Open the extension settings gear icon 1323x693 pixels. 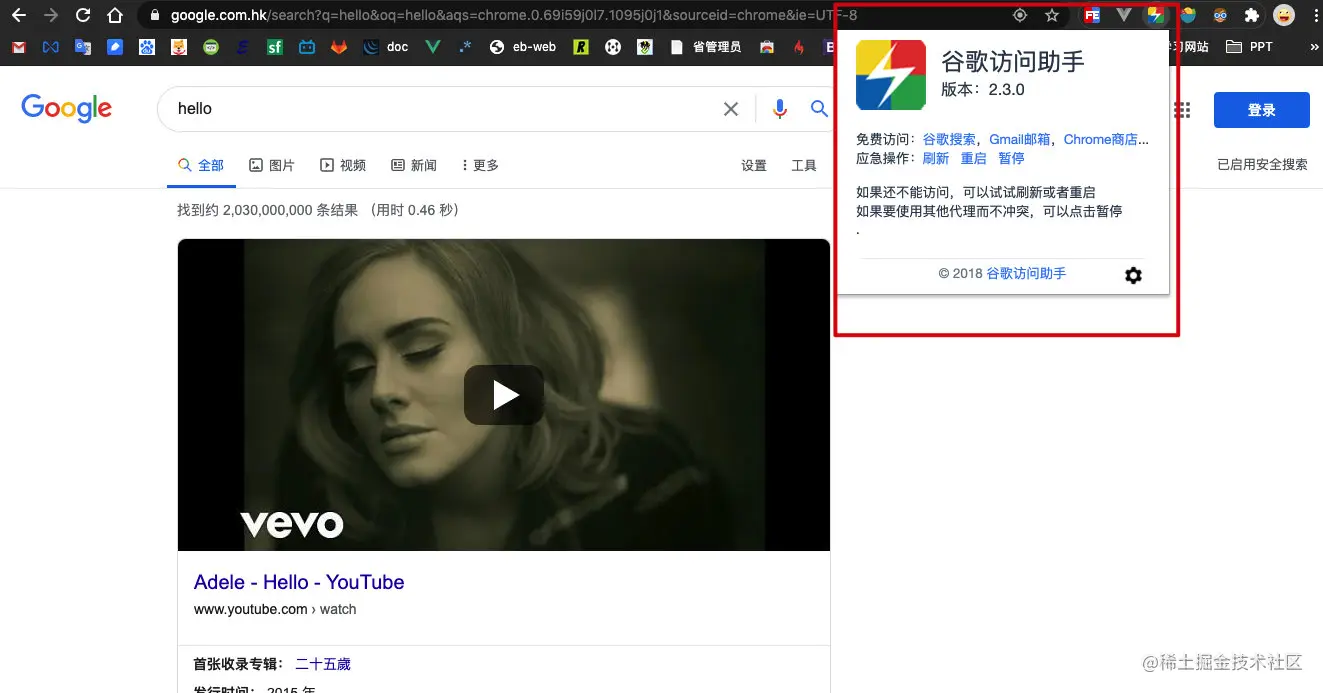click(x=1133, y=275)
